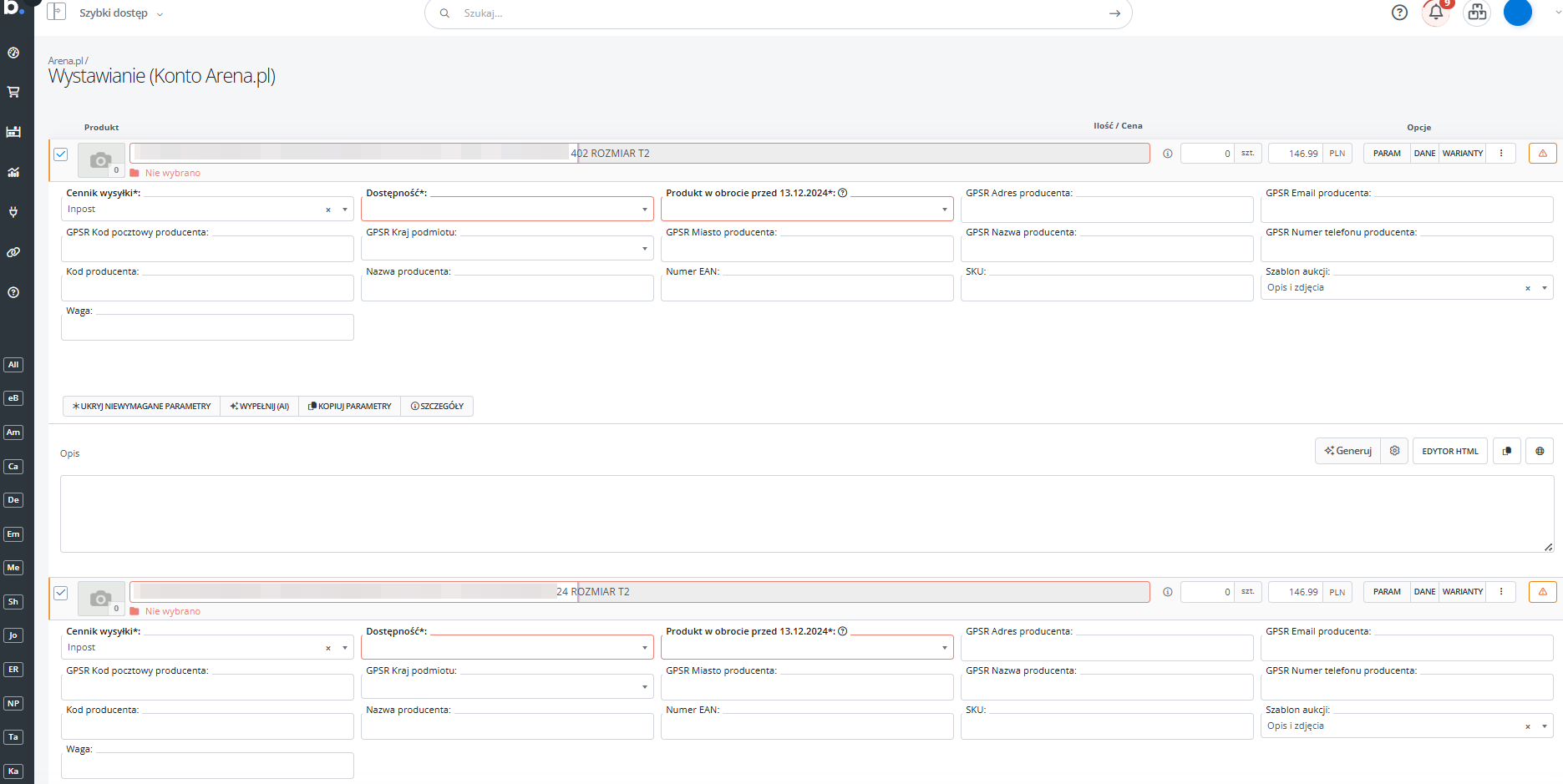
Task: Click the camera image placeholder of first product
Action: [x=101, y=159]
